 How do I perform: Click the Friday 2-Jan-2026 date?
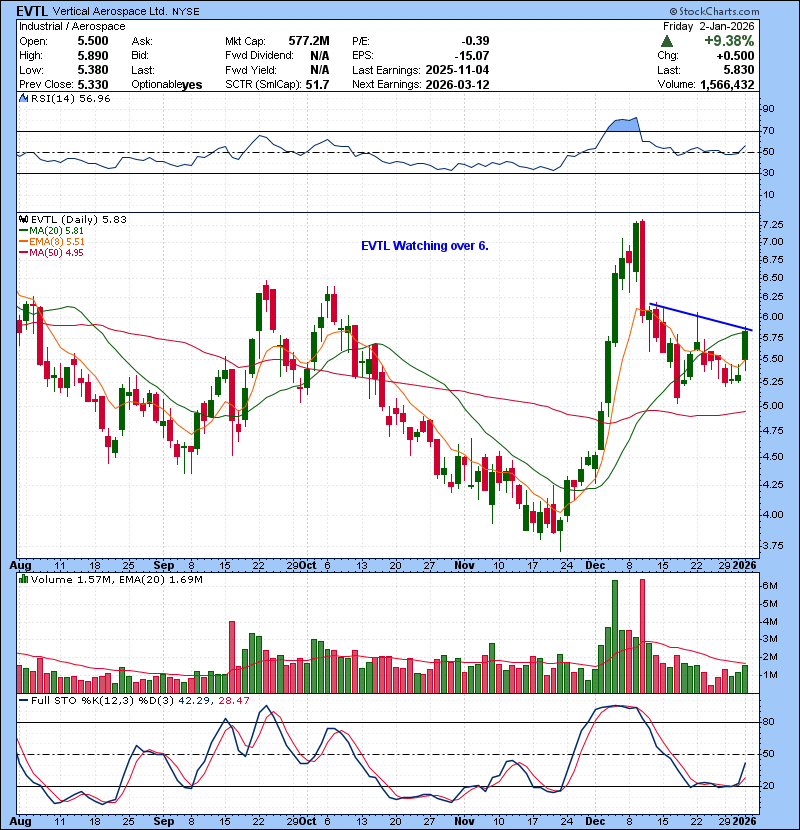click(708, 26)
